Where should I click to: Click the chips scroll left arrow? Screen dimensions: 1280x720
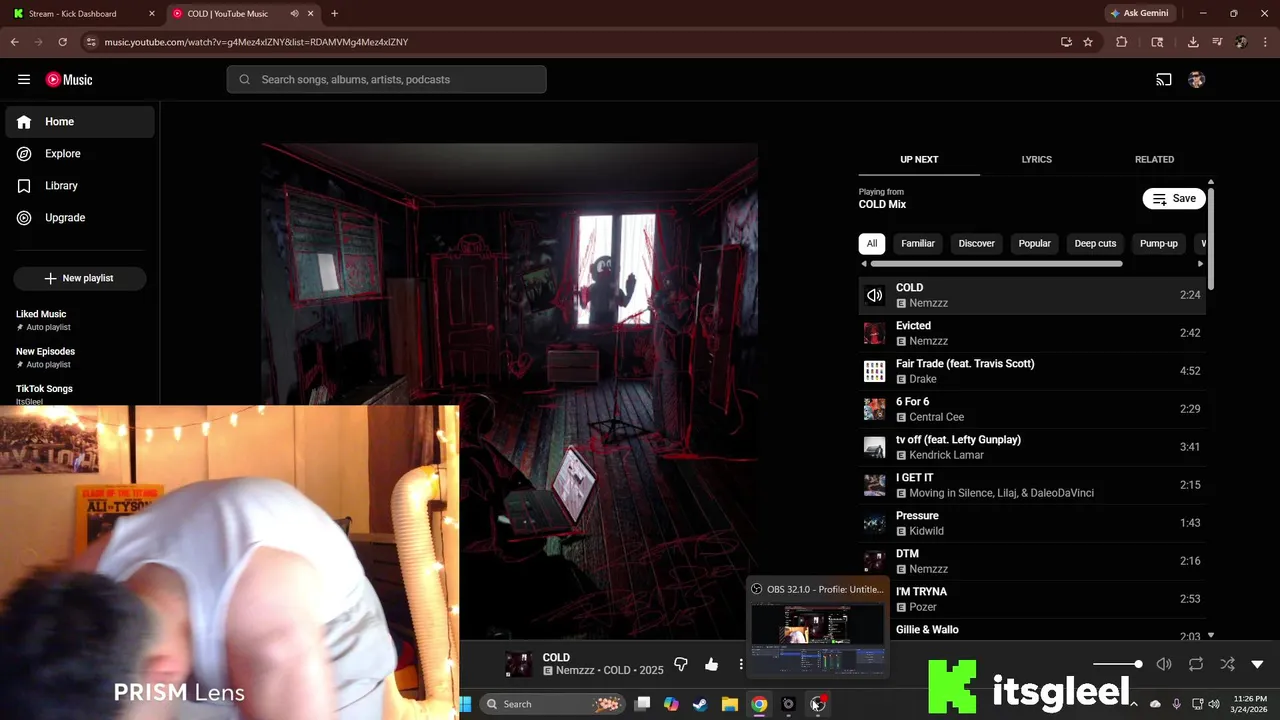coord(864,264)
